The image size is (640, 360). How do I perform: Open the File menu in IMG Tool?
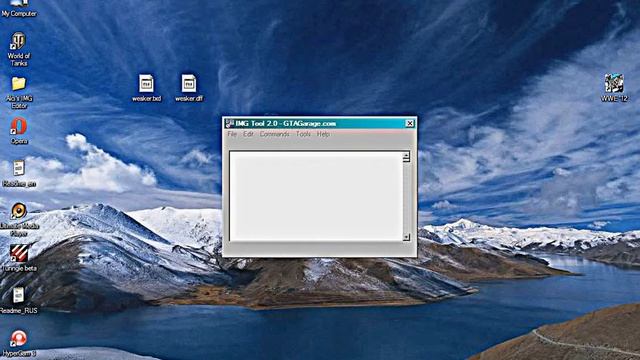(232, 134)
